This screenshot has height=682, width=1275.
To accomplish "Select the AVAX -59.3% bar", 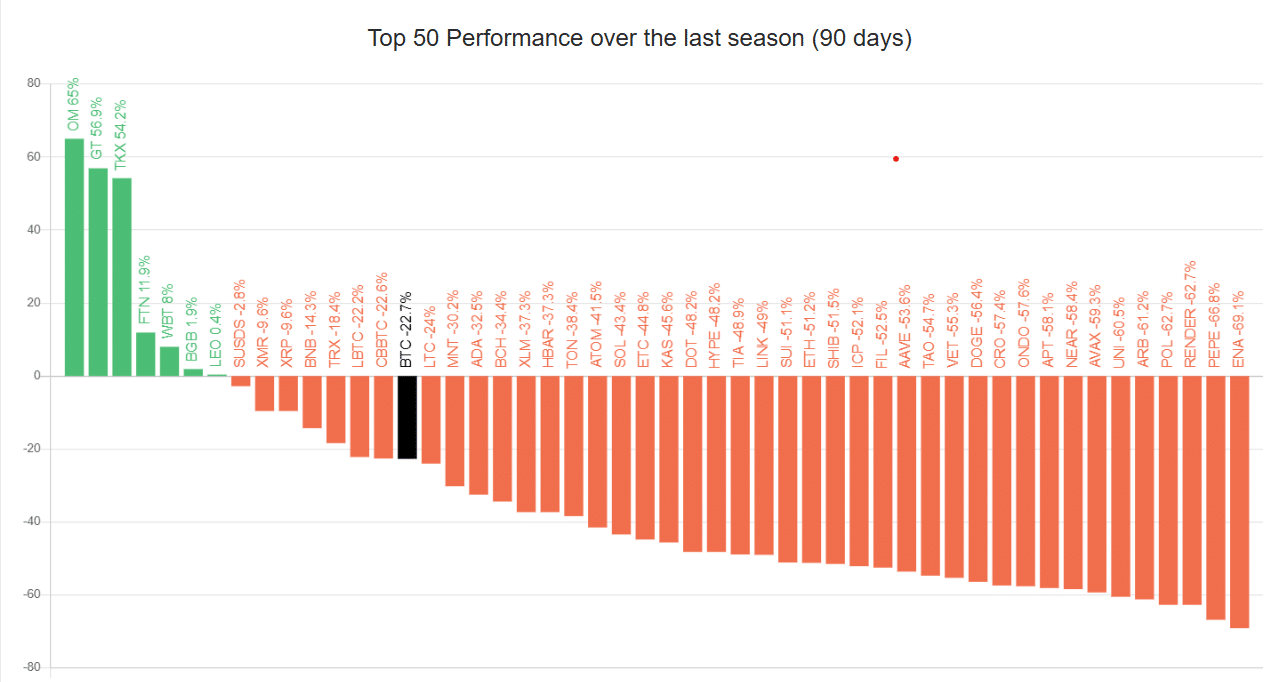I will coord(1096,484).
